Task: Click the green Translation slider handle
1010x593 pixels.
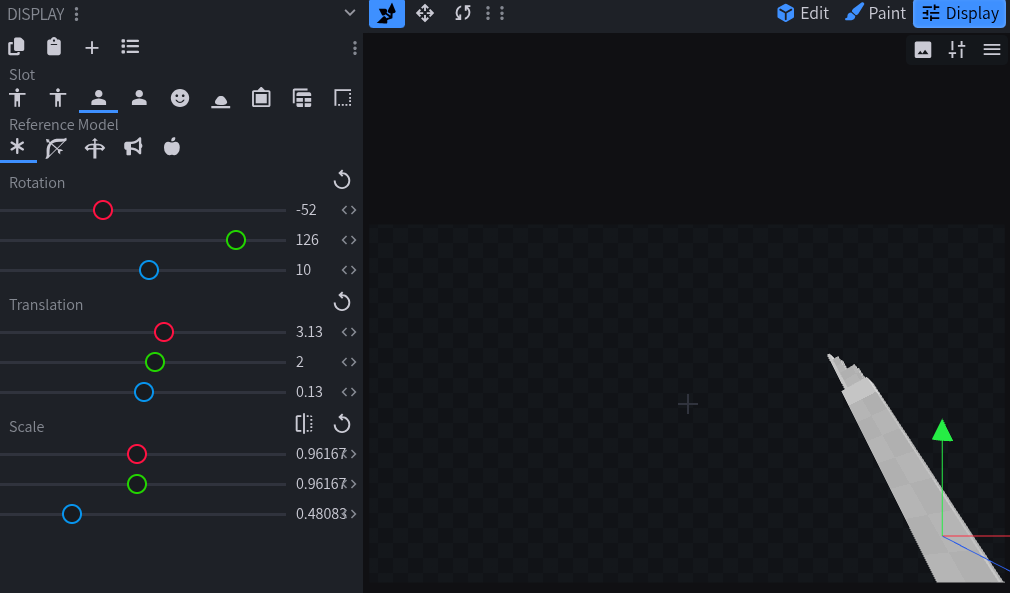Action: (x=155, y=362)
